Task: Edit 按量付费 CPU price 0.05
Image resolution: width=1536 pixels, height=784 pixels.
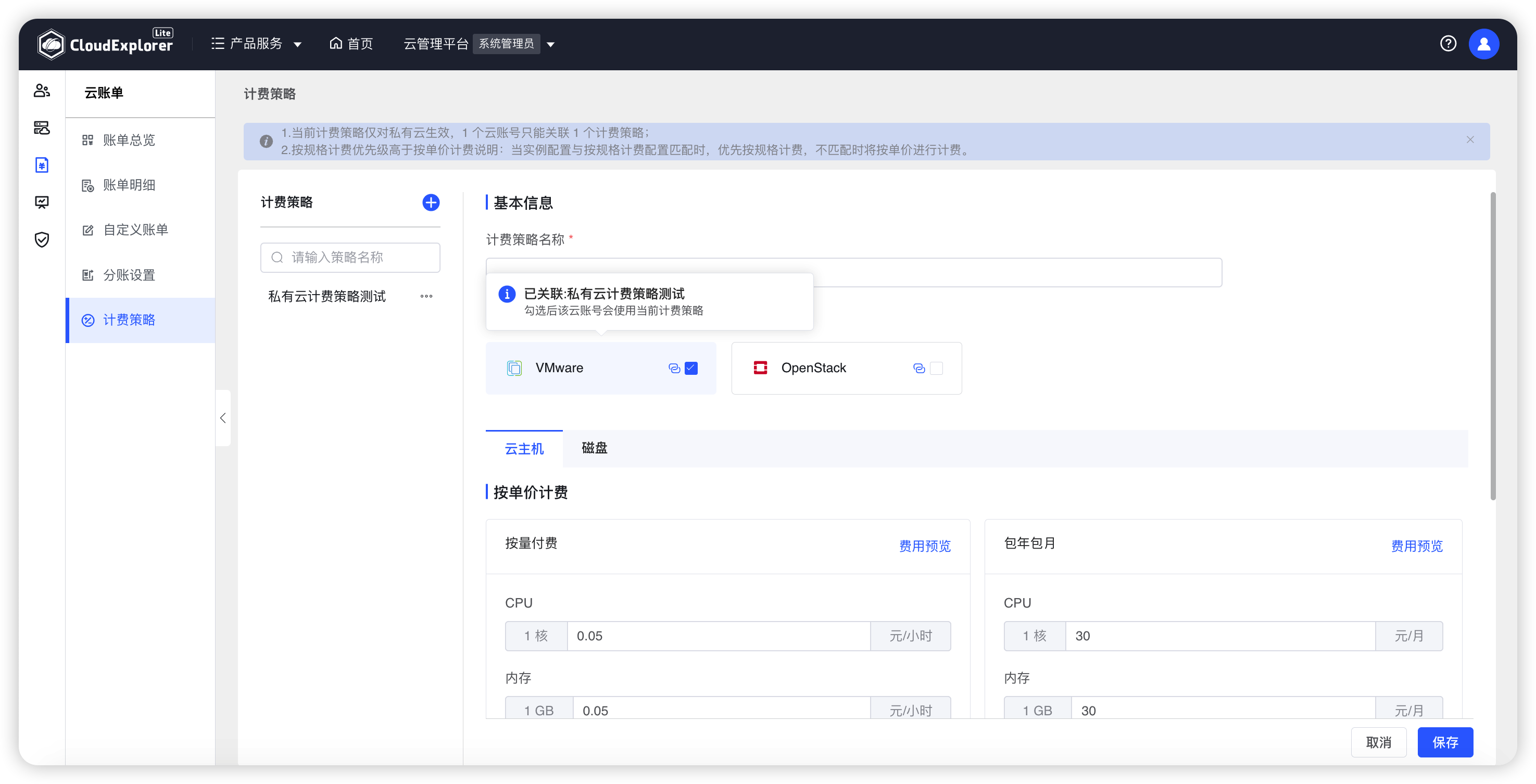Action: [x=719, y=636]
